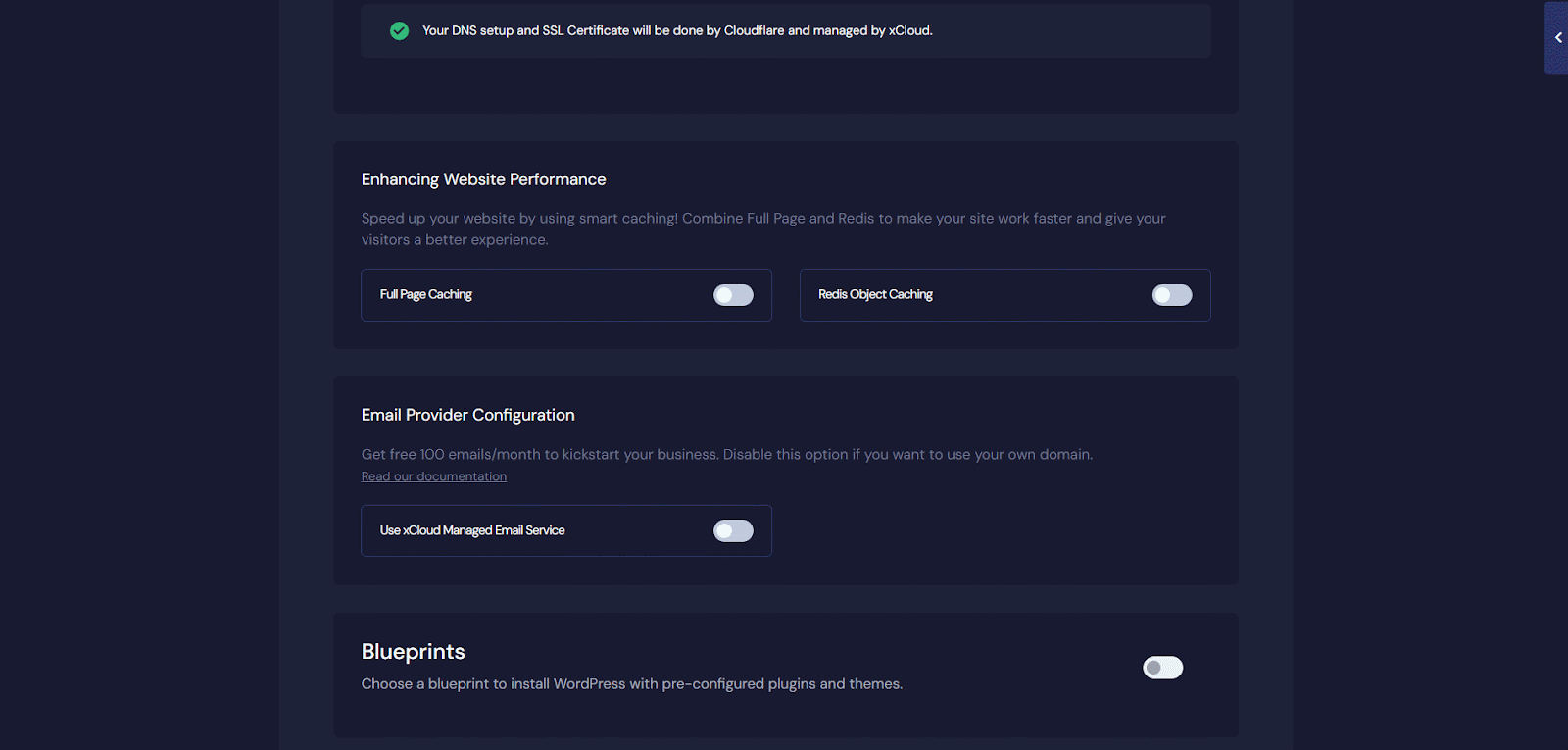Collapse the right-side panel with the chevron
Screen dimensions: 1568x750
[x=1558, y=37]
